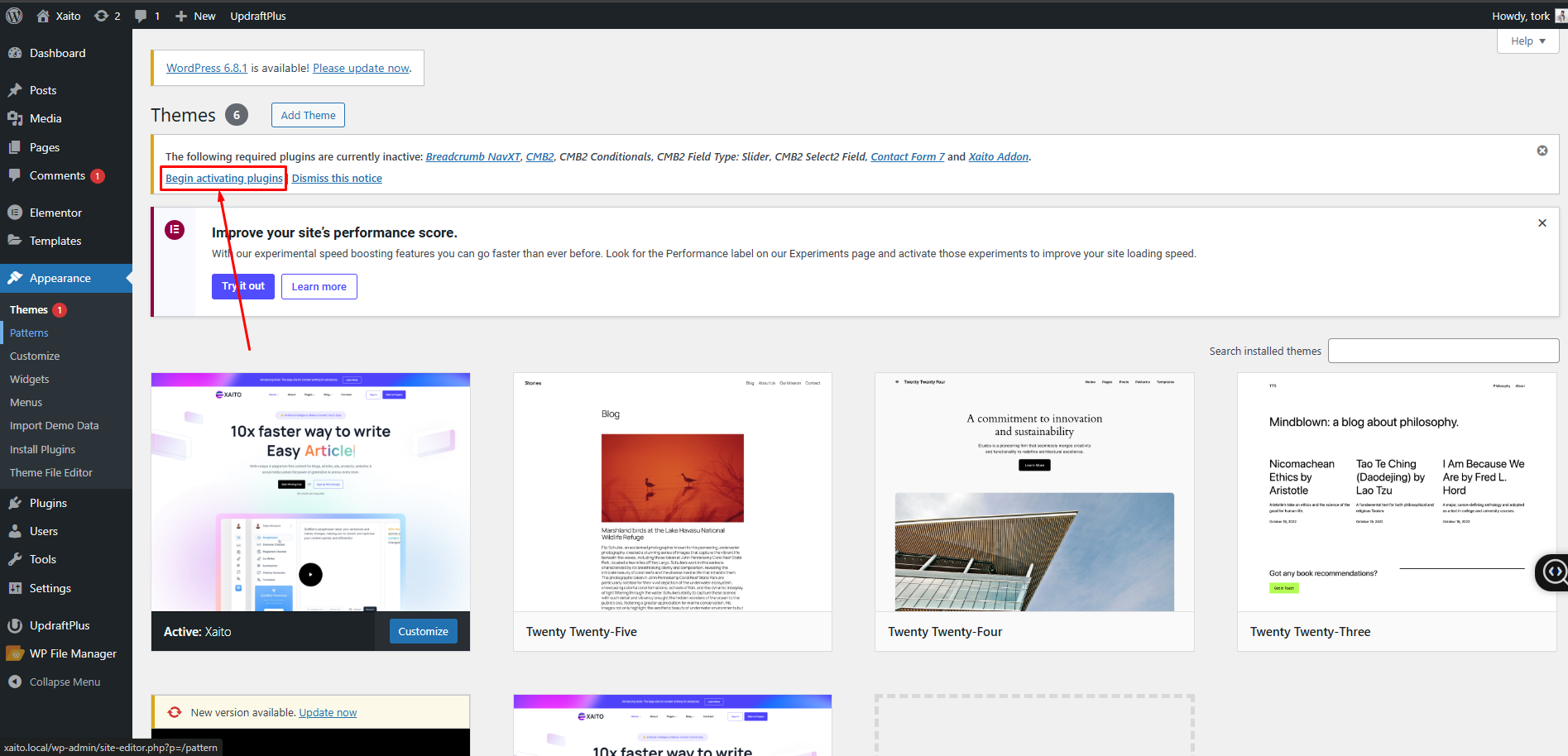Open the Howdy, tork account menu

(1521, 16)
